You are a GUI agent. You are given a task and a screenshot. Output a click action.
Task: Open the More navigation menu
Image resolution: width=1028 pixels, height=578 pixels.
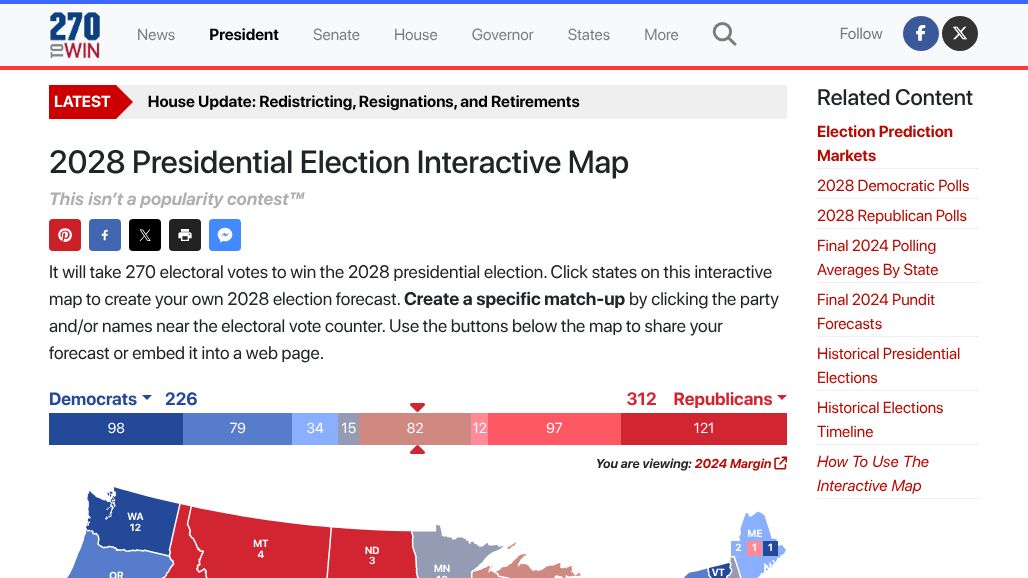(661, 34)
